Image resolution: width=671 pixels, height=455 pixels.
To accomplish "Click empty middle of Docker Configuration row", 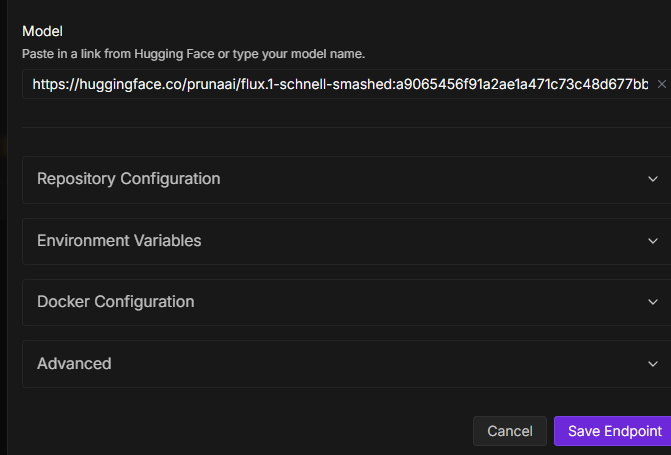I will (430, 302).
